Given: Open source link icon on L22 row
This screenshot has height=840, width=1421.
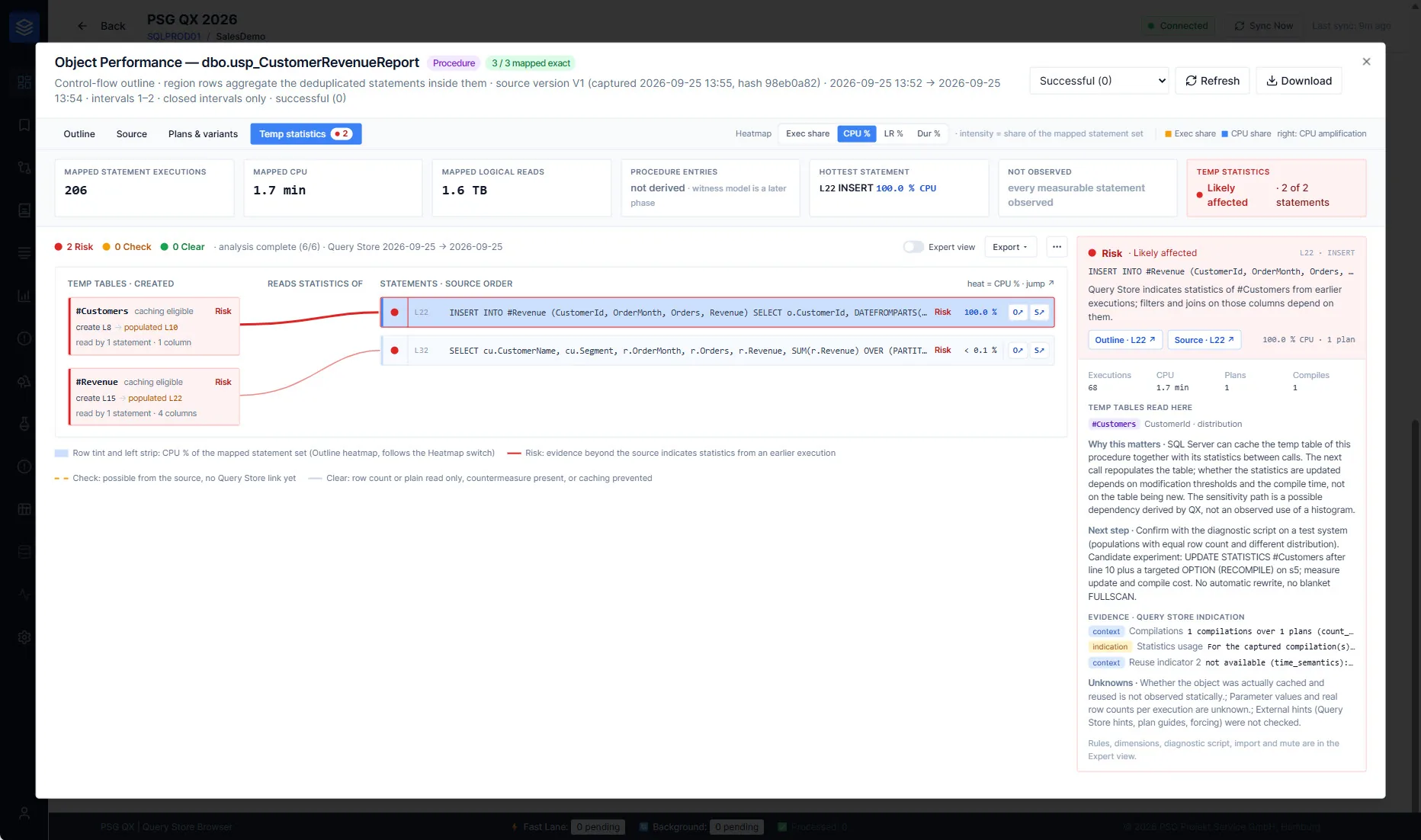Looking at the screenshot, I should (1039, 313).
